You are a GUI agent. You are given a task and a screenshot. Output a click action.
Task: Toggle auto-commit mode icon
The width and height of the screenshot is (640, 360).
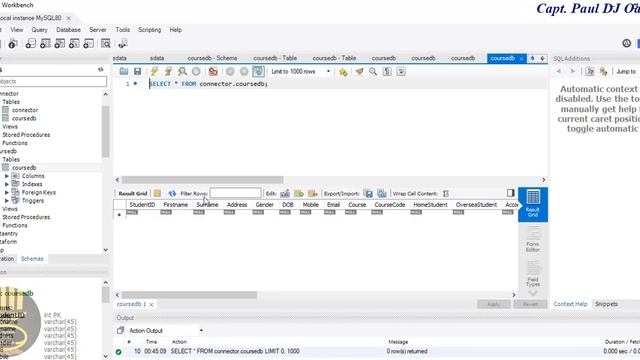258,71
